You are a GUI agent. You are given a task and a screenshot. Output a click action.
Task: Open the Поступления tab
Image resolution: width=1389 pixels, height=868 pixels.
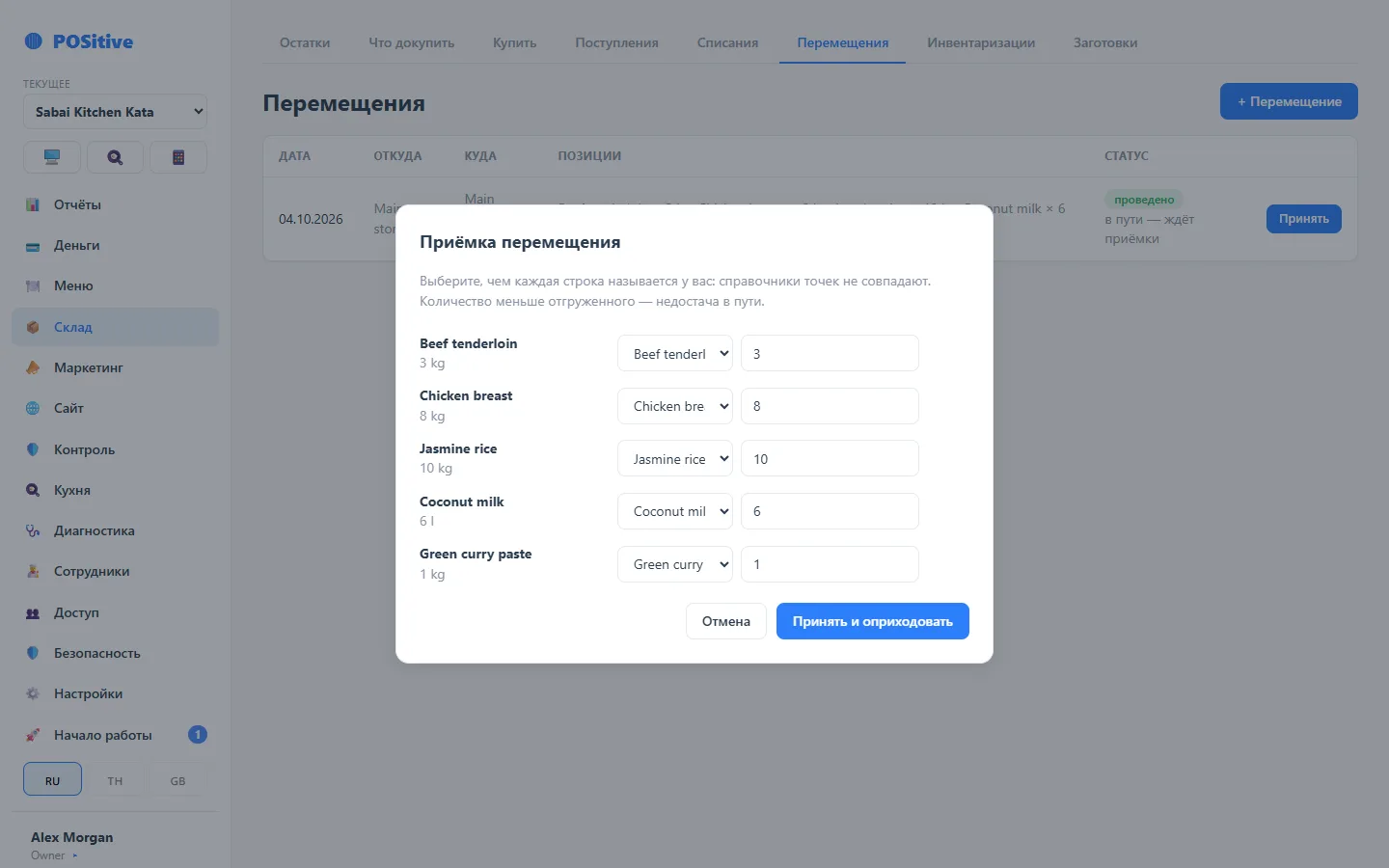(x=616, y=42)
